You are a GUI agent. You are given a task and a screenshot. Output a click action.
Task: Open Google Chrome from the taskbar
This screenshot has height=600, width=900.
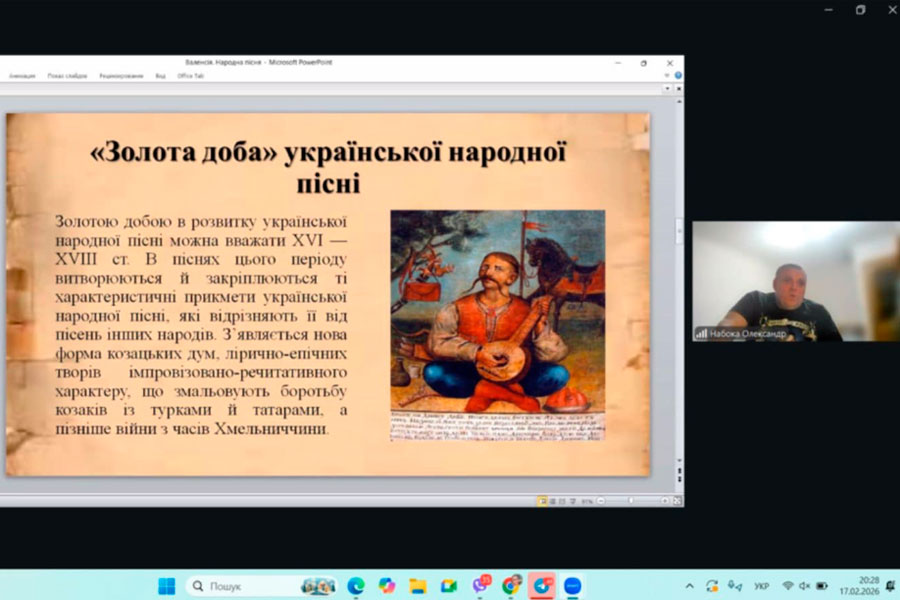512,586
